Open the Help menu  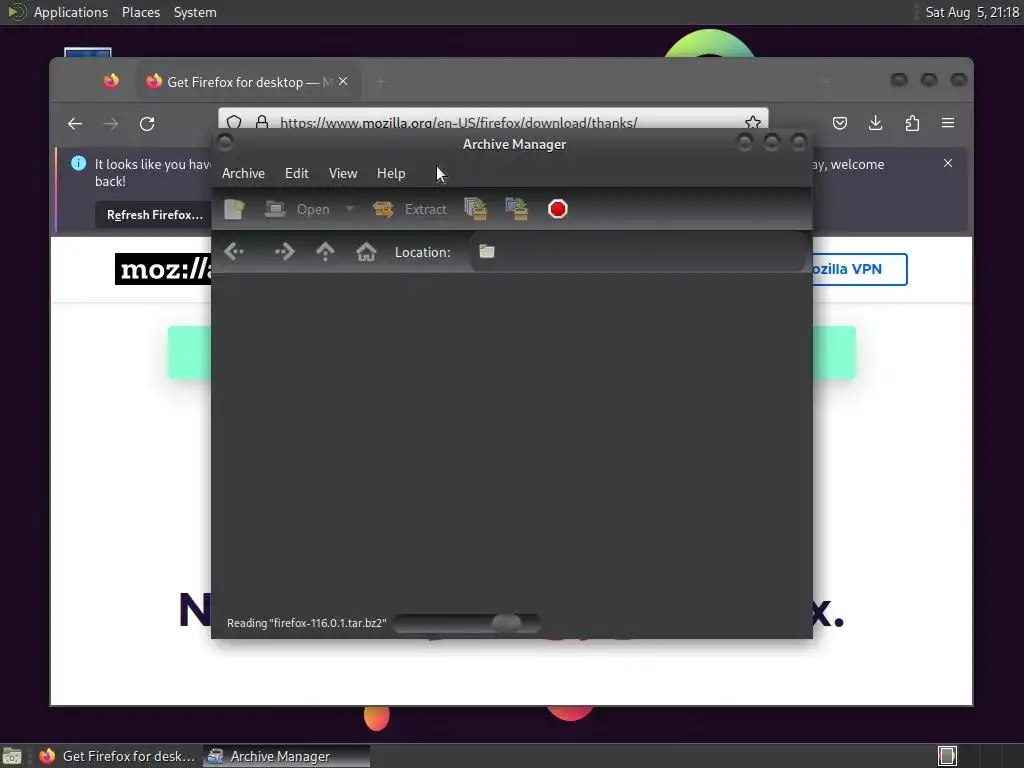click(391, 173)
